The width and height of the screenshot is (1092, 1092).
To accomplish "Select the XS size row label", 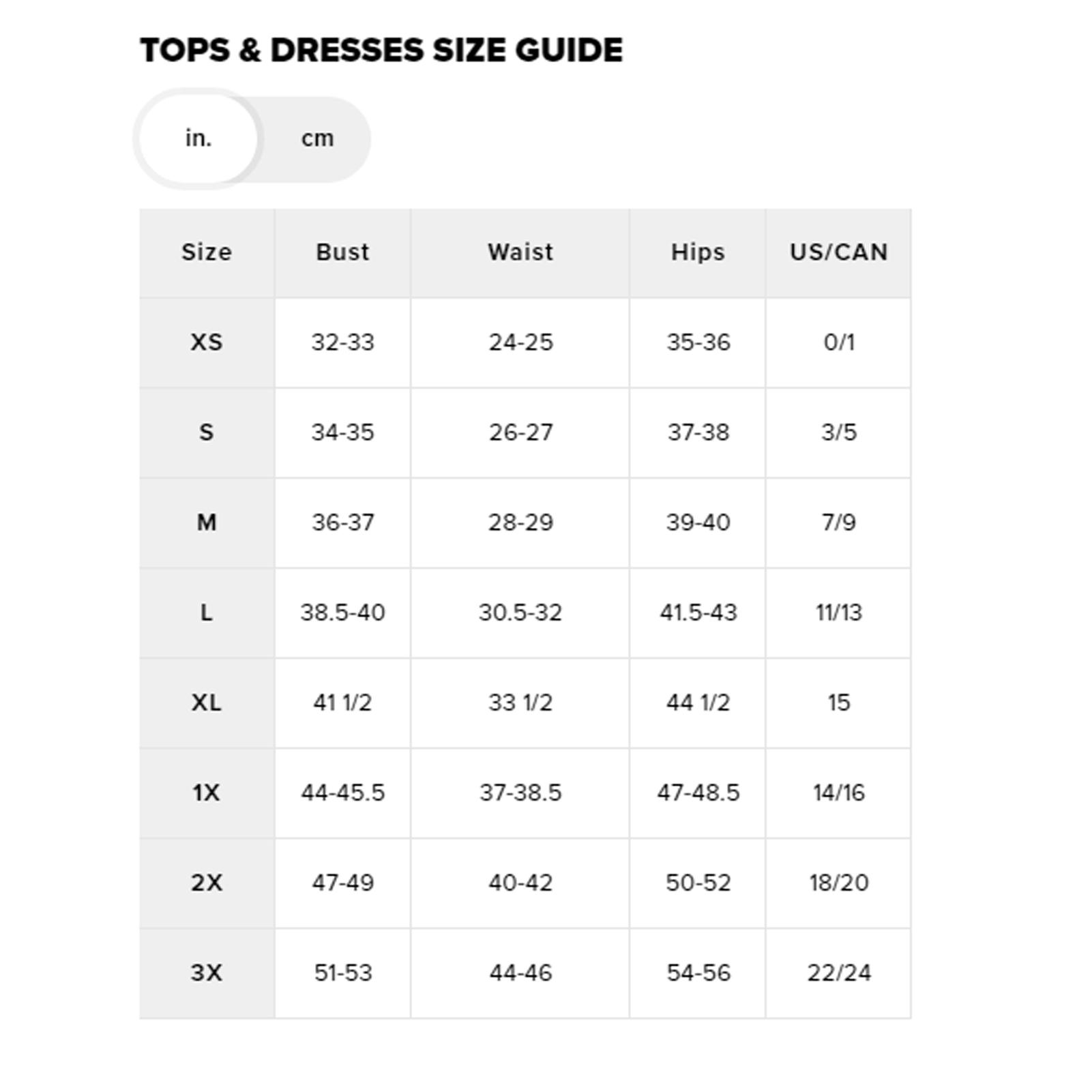I will click(207, 342).
